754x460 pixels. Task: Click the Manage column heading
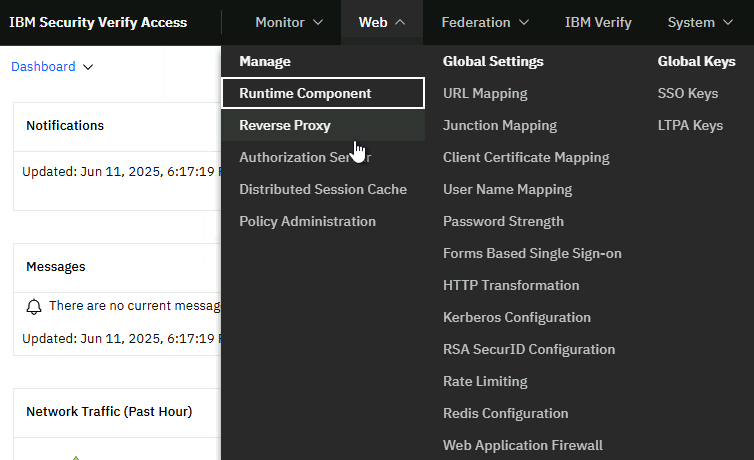coord(264,61)
